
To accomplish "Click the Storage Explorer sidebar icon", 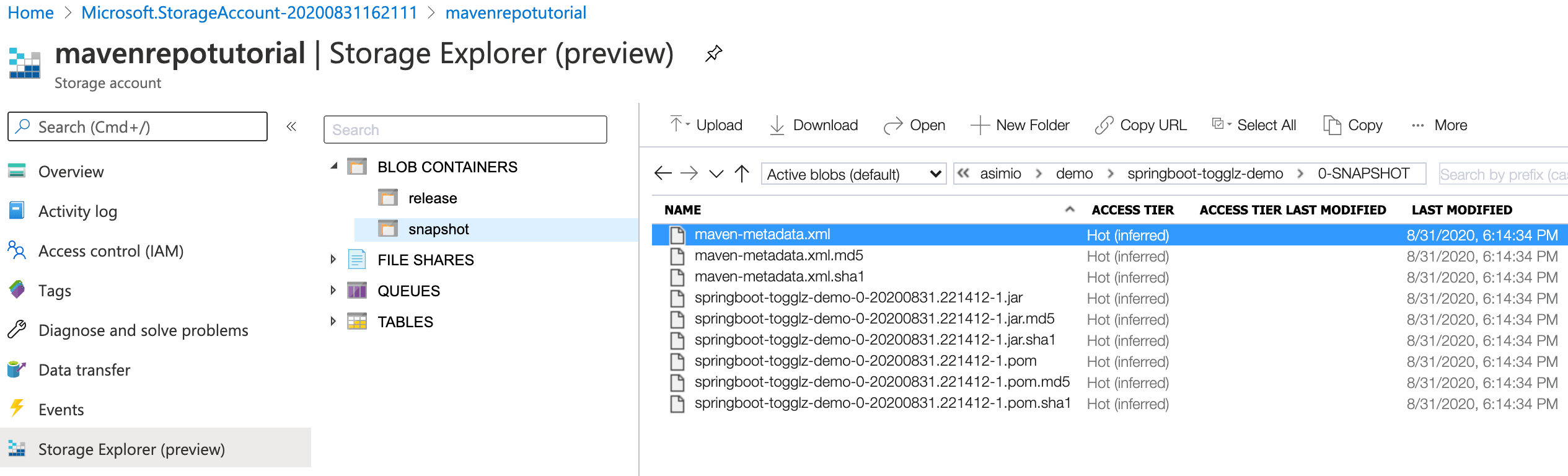I will [17, 449].
